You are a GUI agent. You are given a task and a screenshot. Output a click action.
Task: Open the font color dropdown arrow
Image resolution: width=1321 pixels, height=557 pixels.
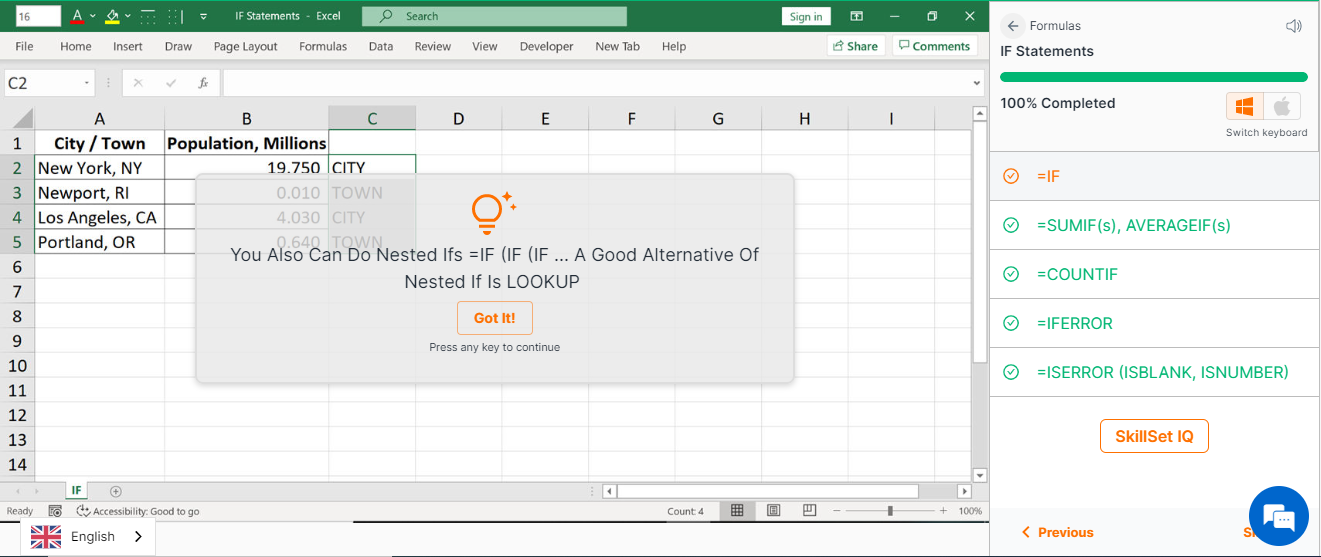coord(93,17)
